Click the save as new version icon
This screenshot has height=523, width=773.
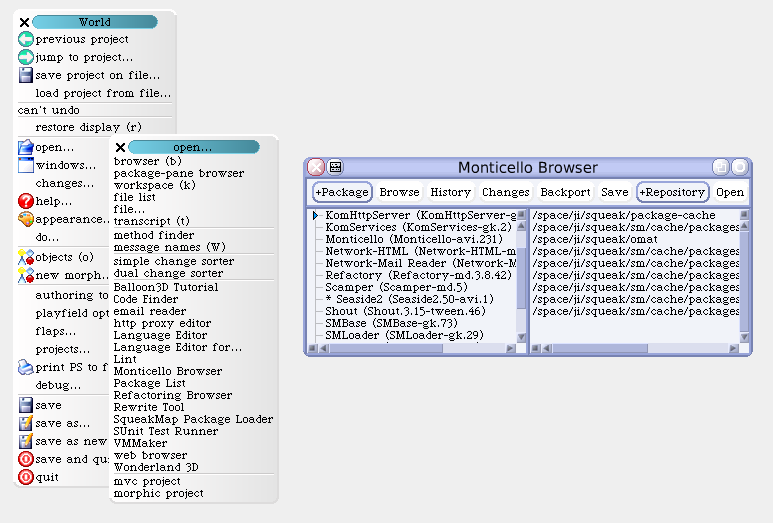tap(26, 441)
